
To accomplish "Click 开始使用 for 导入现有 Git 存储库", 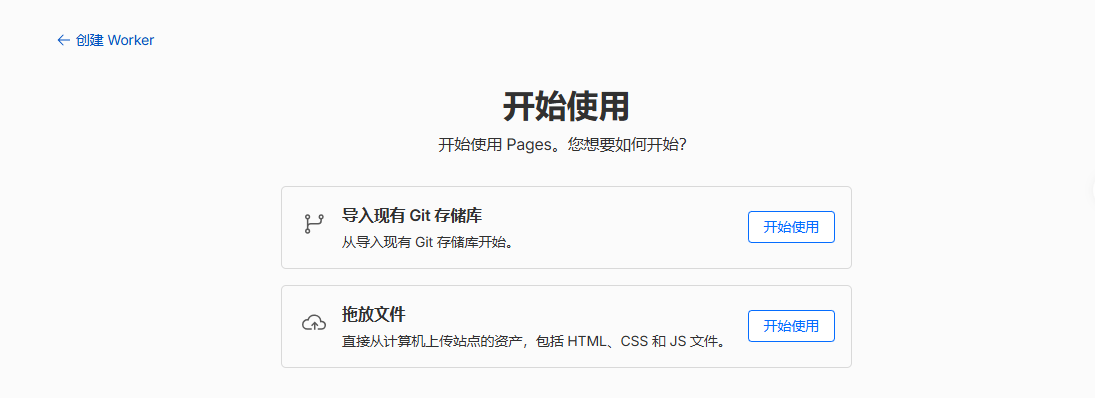I will pyautogui.click(x=791, y=227).
